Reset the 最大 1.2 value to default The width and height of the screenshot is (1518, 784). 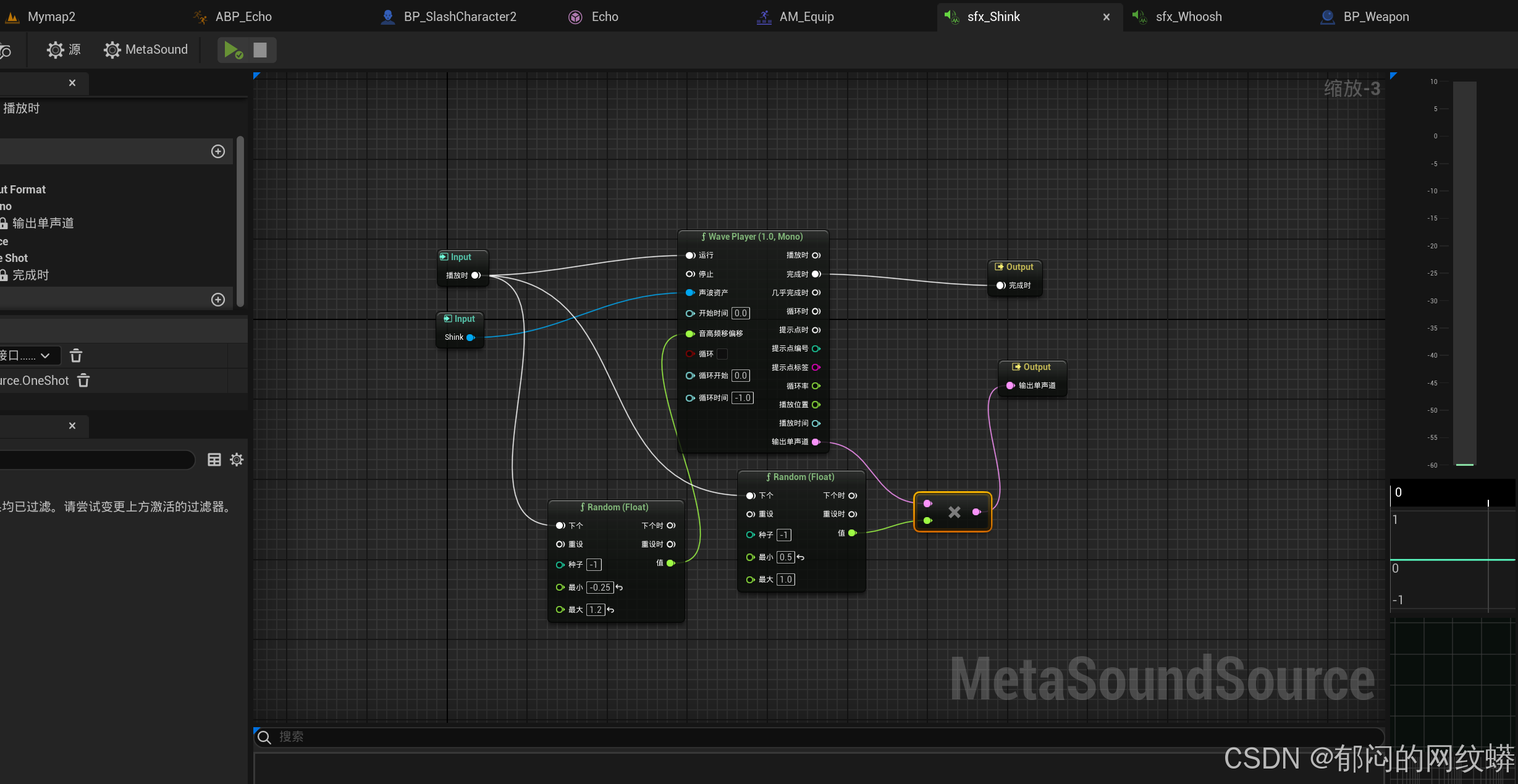(x=610, y=610)
